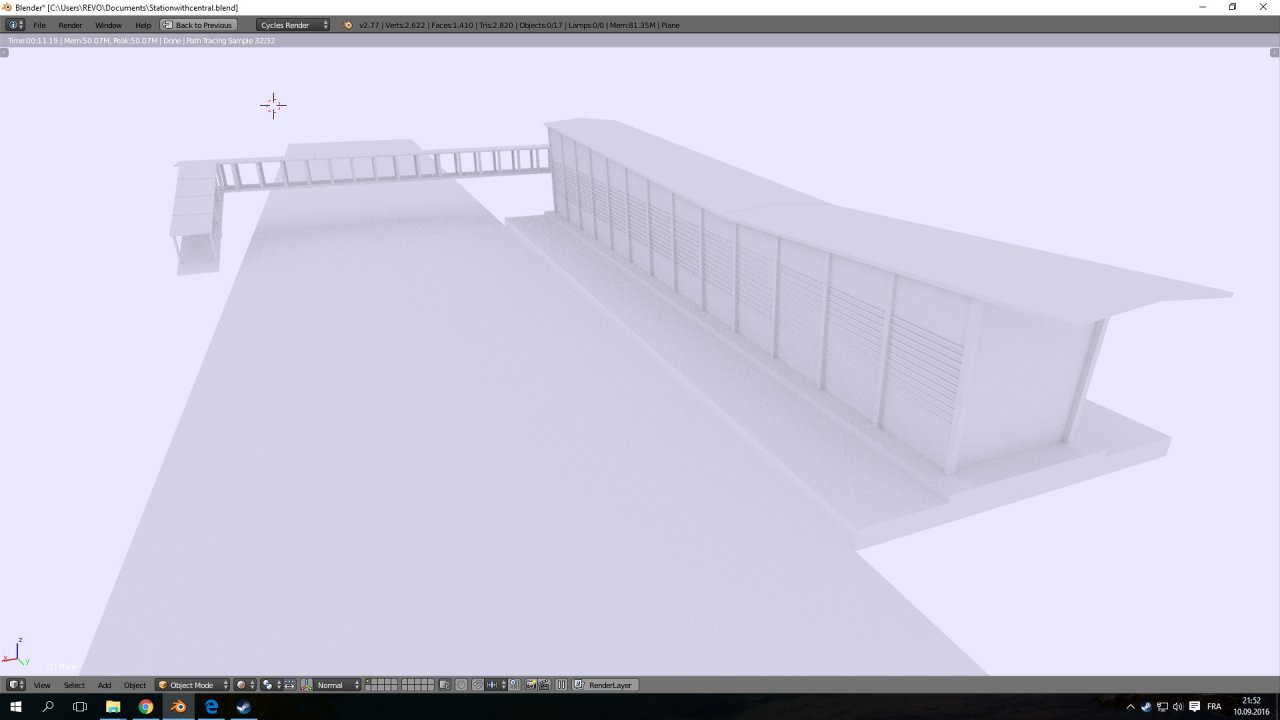1280x720 pixels.
Task: Click the Blender logo splash icon
Action: coord(347,25)
